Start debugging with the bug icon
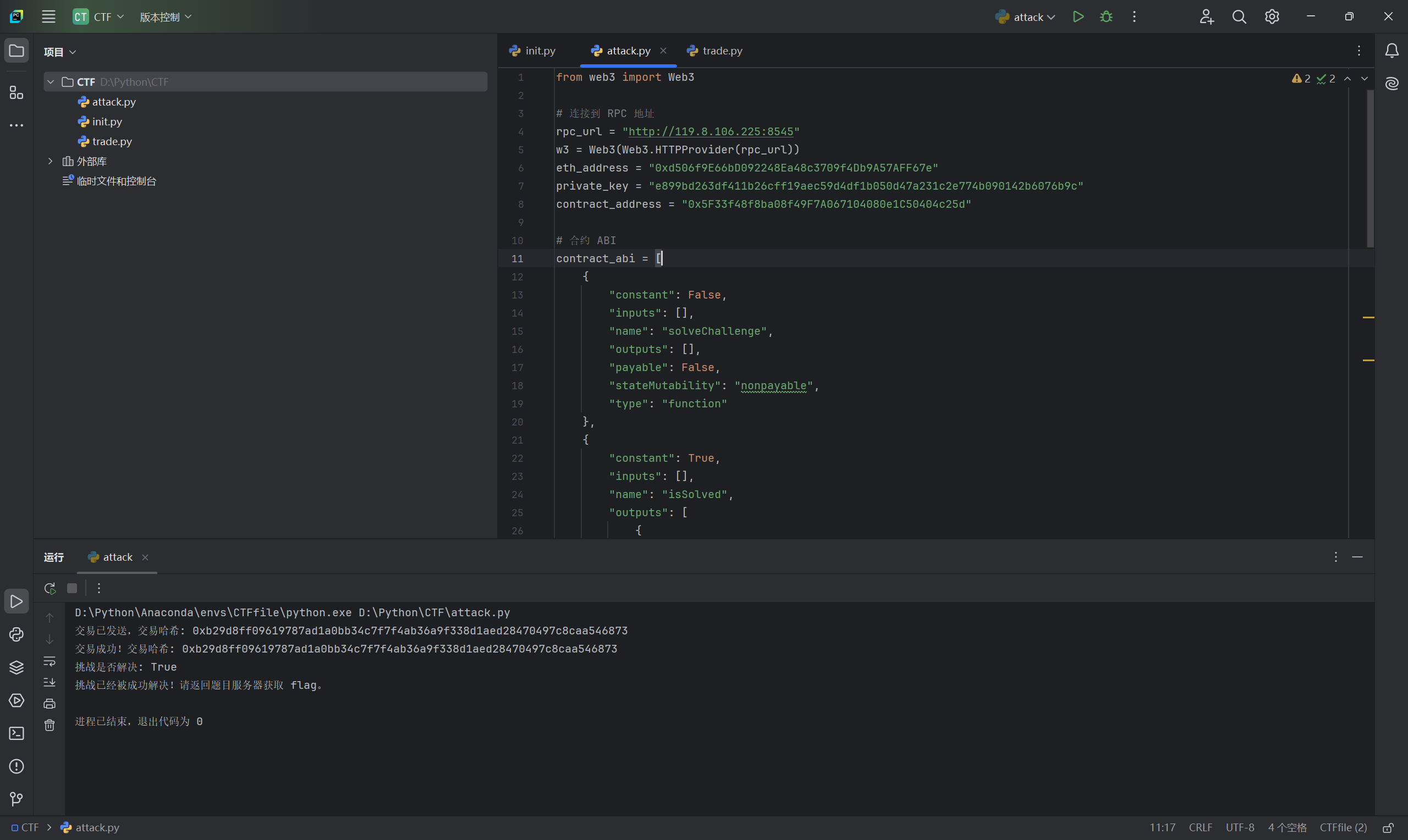Screen dimensions: 1408x840 (1105, 17)
